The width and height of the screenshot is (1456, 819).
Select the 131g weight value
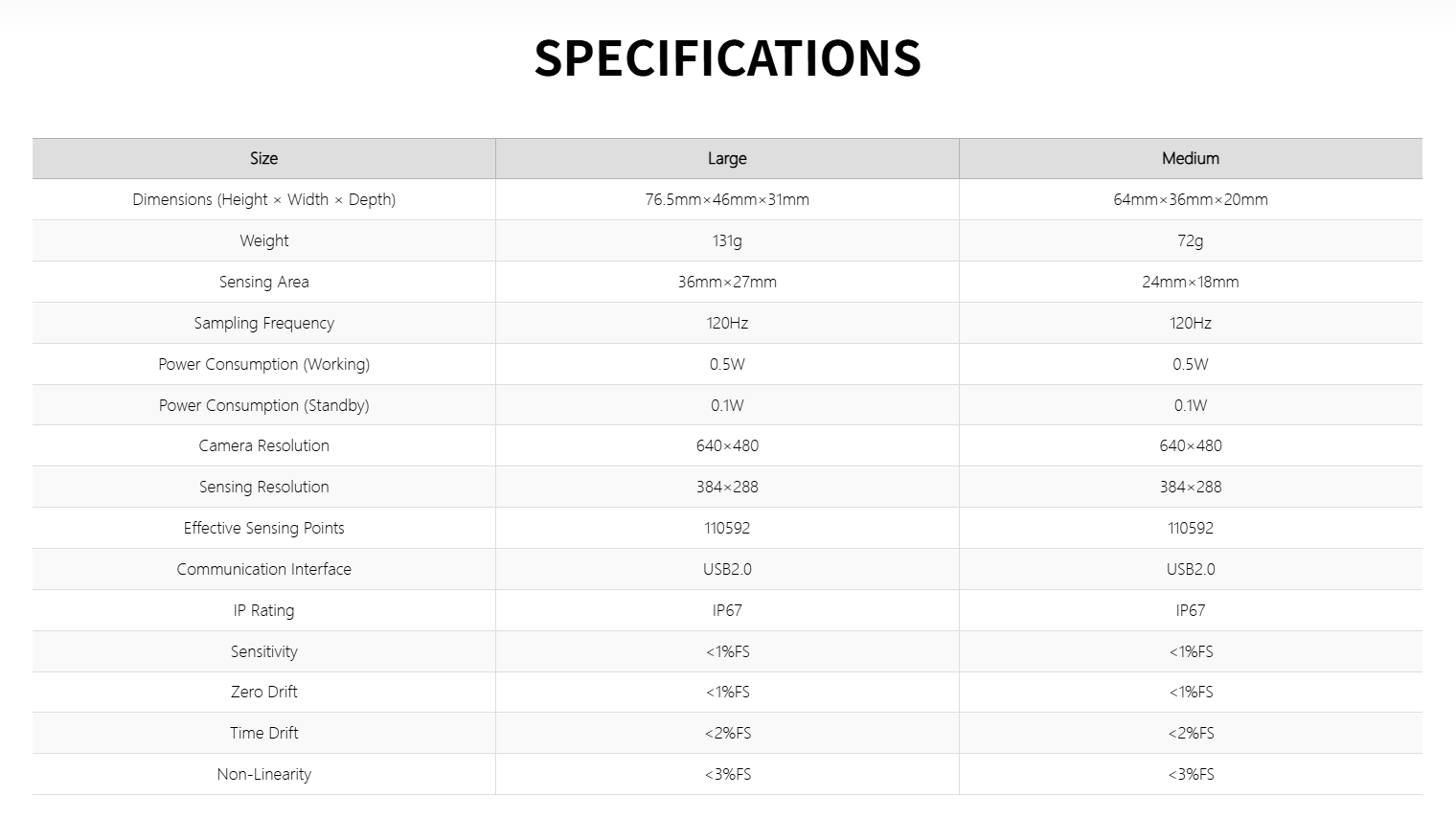(x=727, y=240)
